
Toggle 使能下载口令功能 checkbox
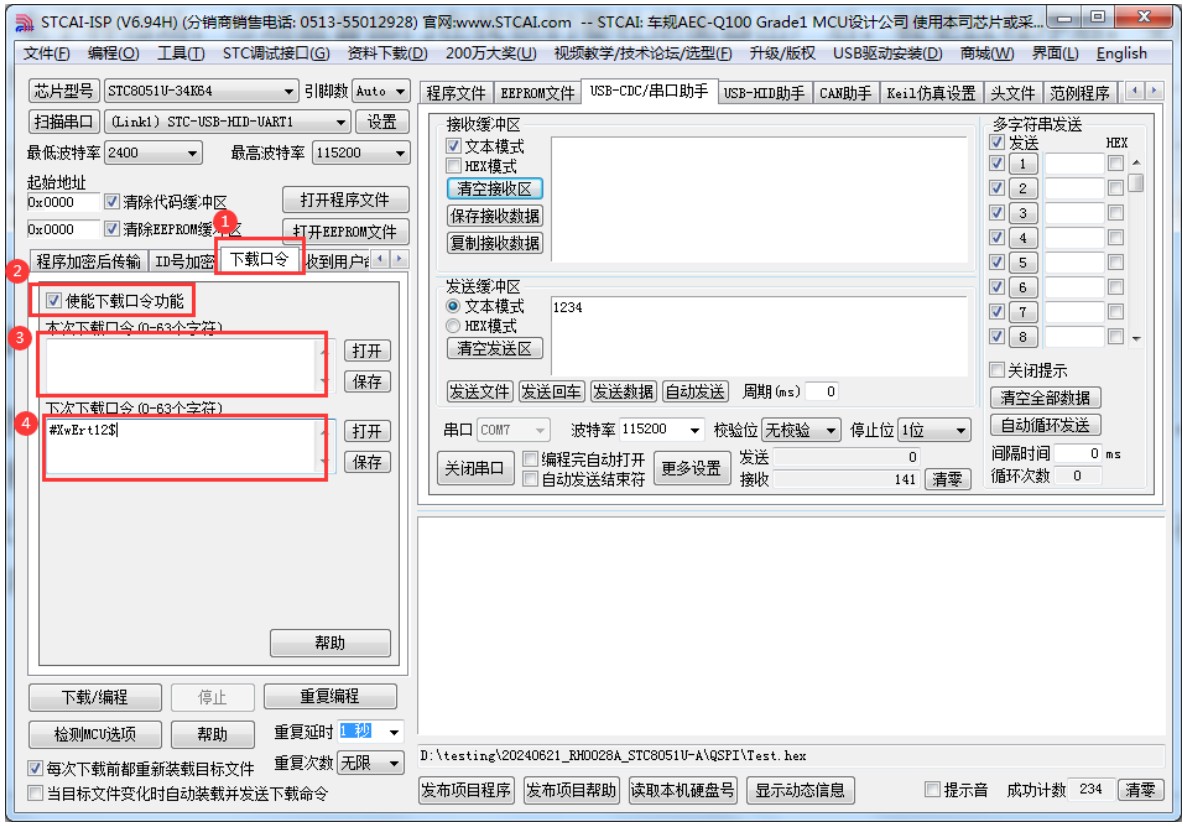[54, 300]
